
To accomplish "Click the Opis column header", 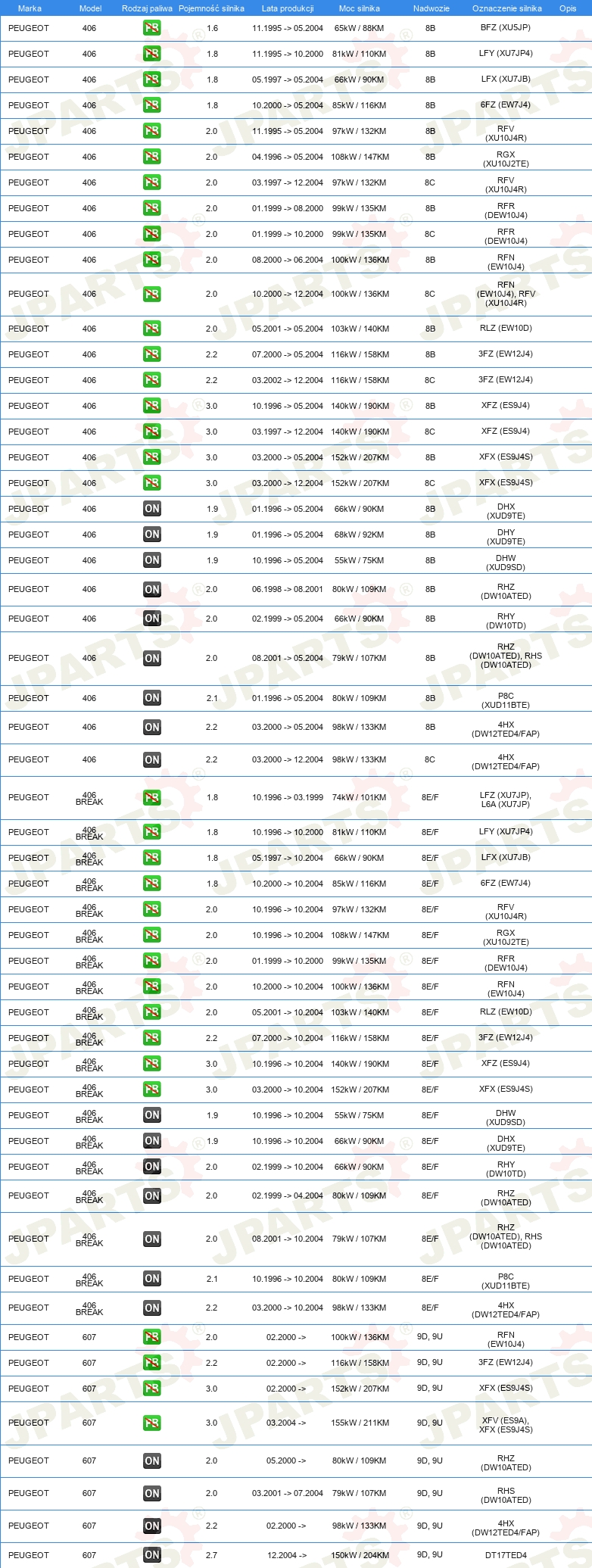I will [x=568, y=8].
